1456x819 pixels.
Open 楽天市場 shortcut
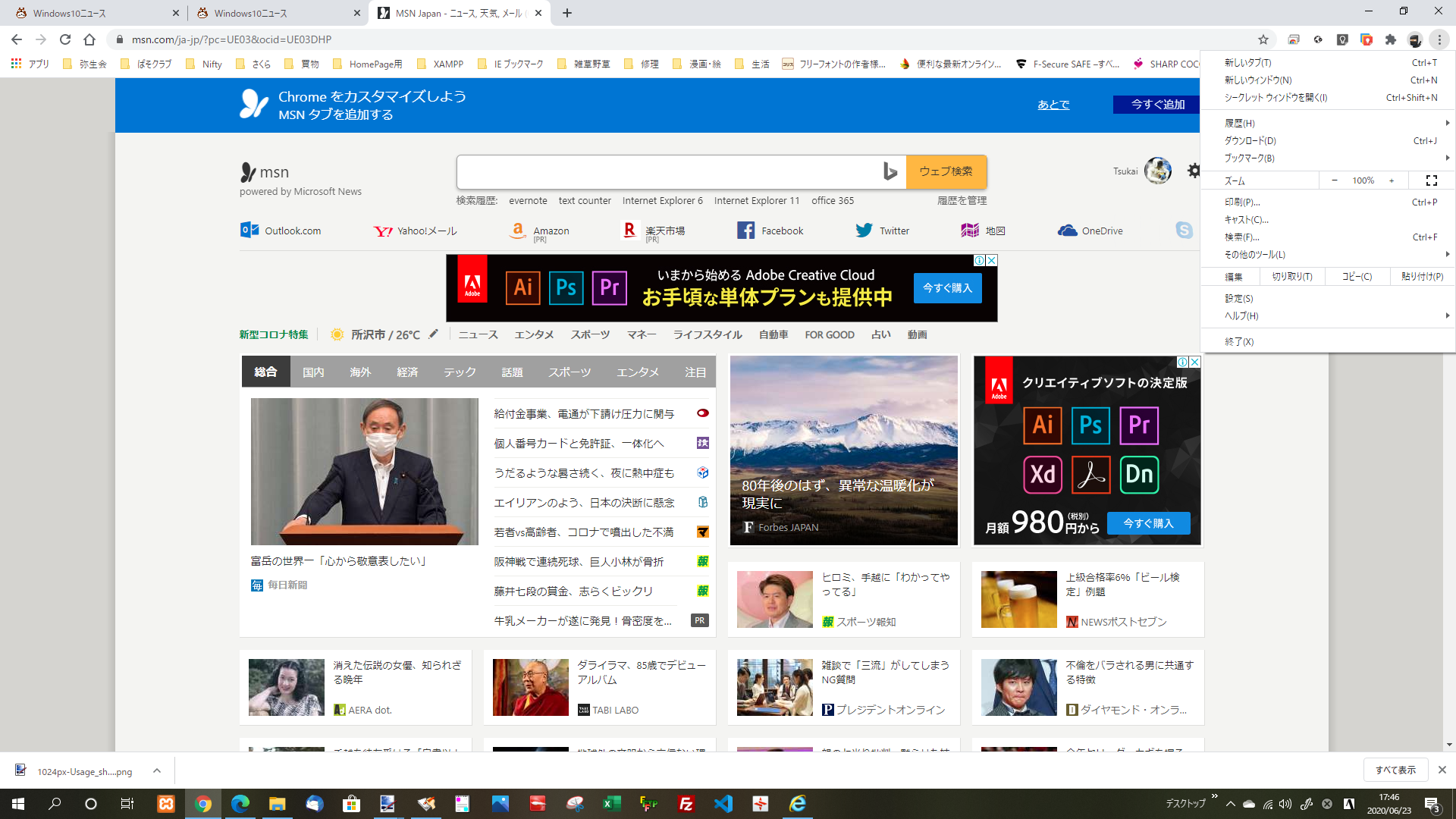click(x=653, y=231)
